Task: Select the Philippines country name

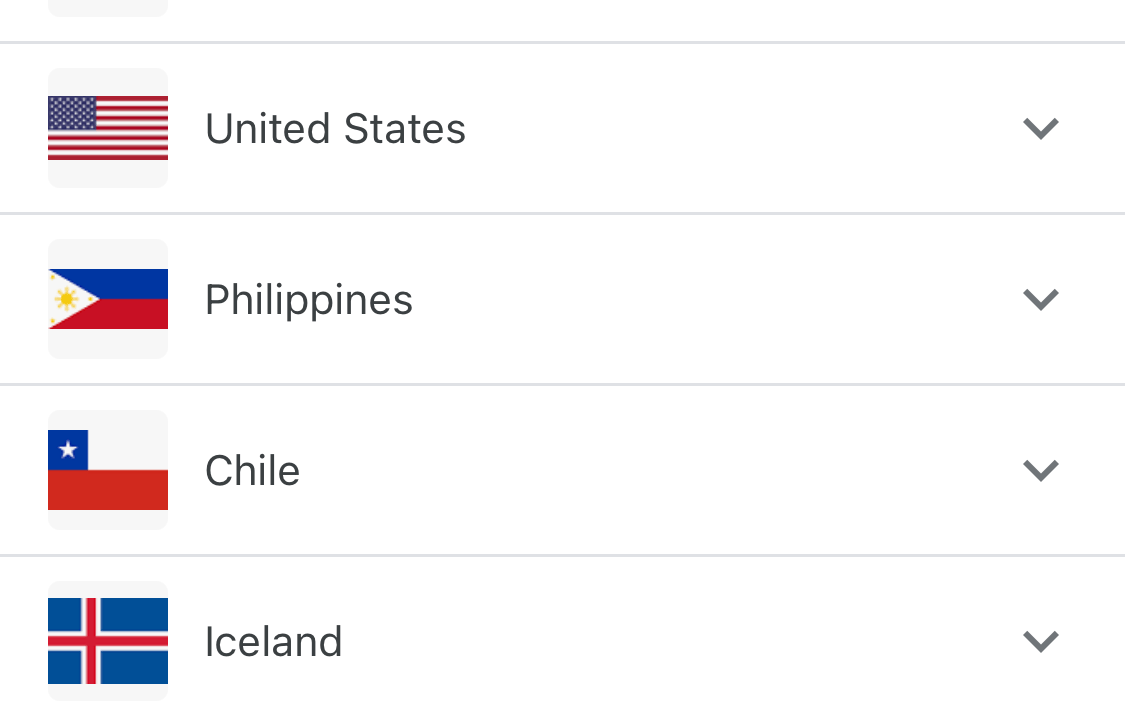Action: coord(308,300)
